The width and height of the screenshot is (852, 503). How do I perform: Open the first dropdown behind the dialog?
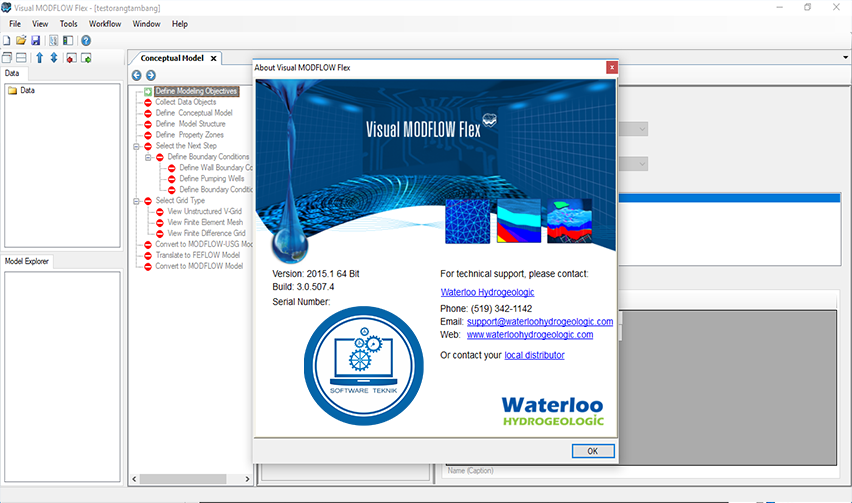[x=642, y=129]
